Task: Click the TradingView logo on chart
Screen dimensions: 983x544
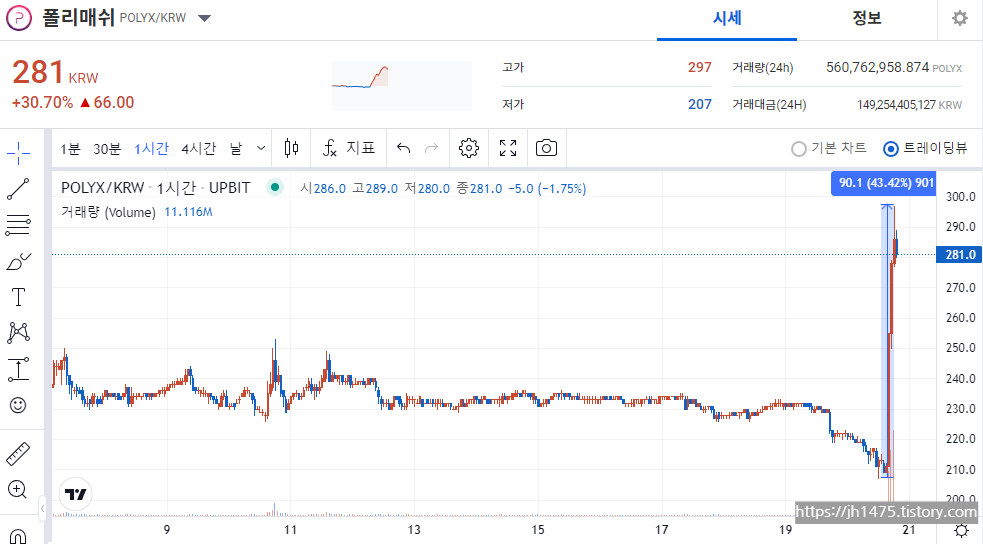Action: point(76,494)
